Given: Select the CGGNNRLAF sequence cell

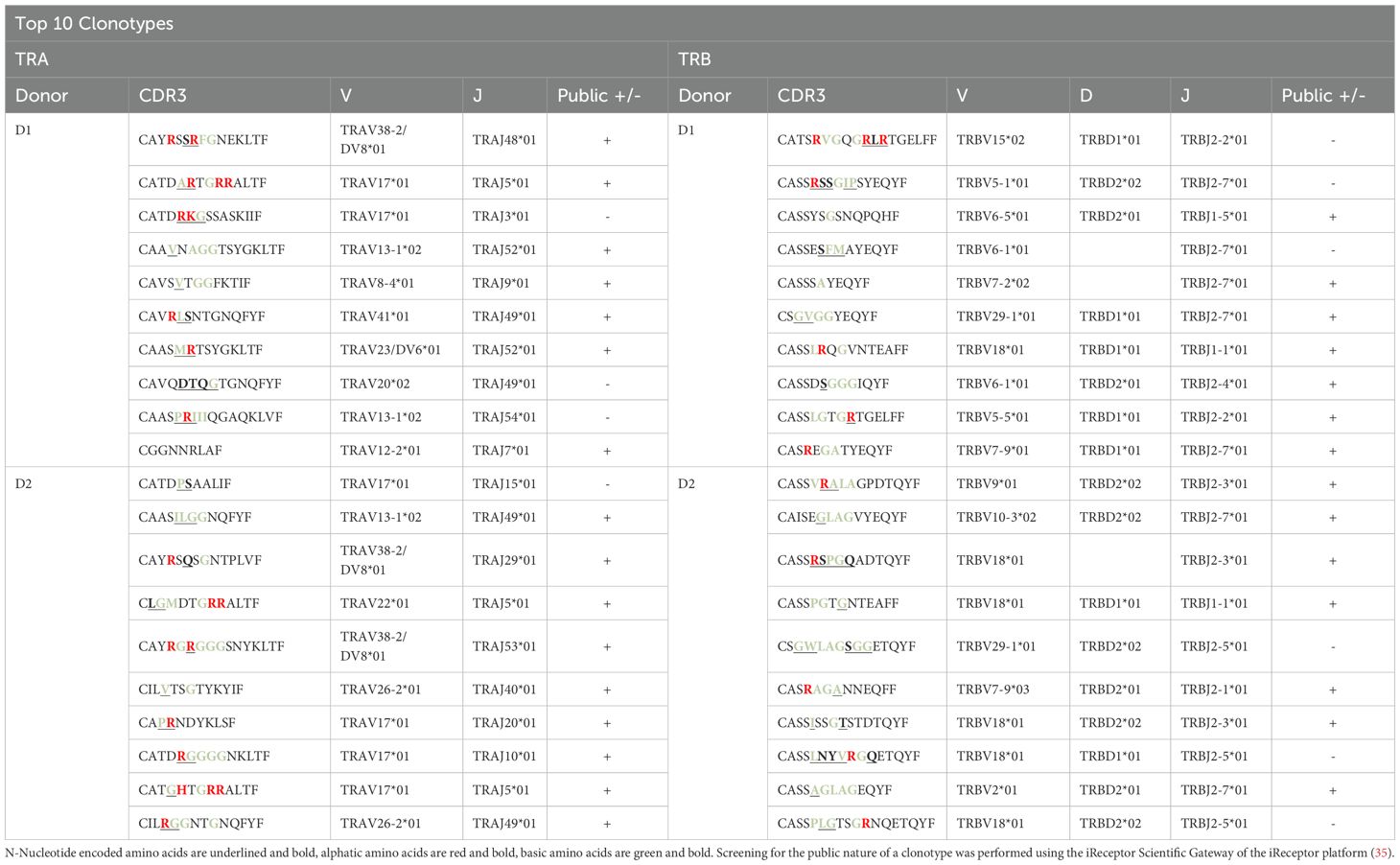Looking at the screenshot, I should pyautogui.click(x=179, y=451).
